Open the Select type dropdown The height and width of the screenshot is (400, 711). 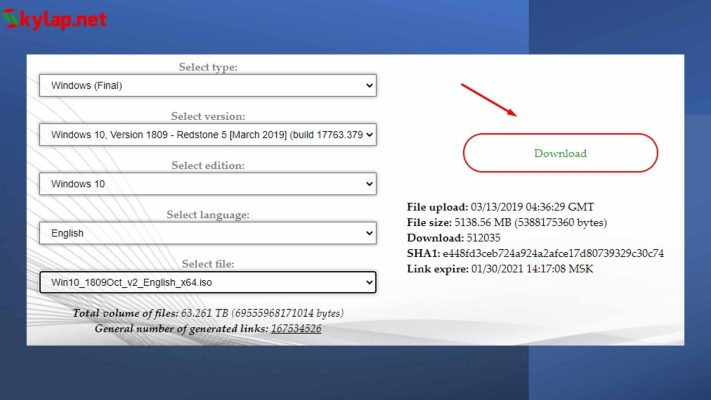208,85
